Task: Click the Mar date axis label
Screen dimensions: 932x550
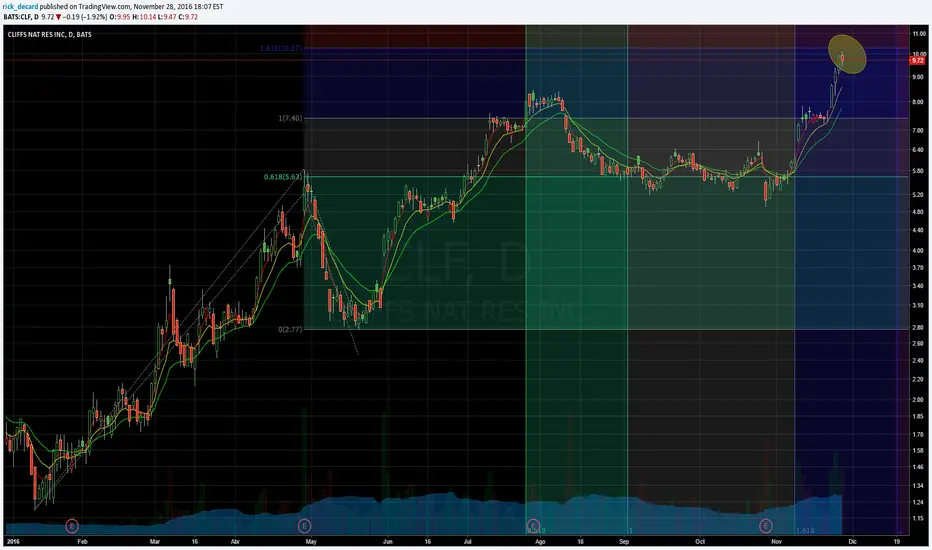Action: 155,542
